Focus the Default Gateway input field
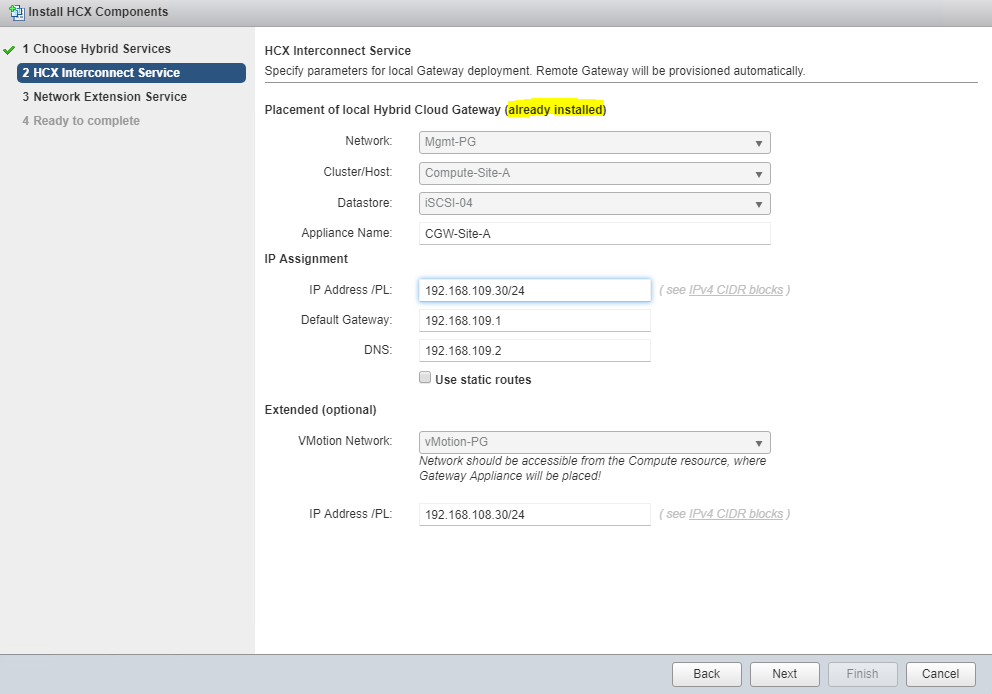 (x=534, y=320)
